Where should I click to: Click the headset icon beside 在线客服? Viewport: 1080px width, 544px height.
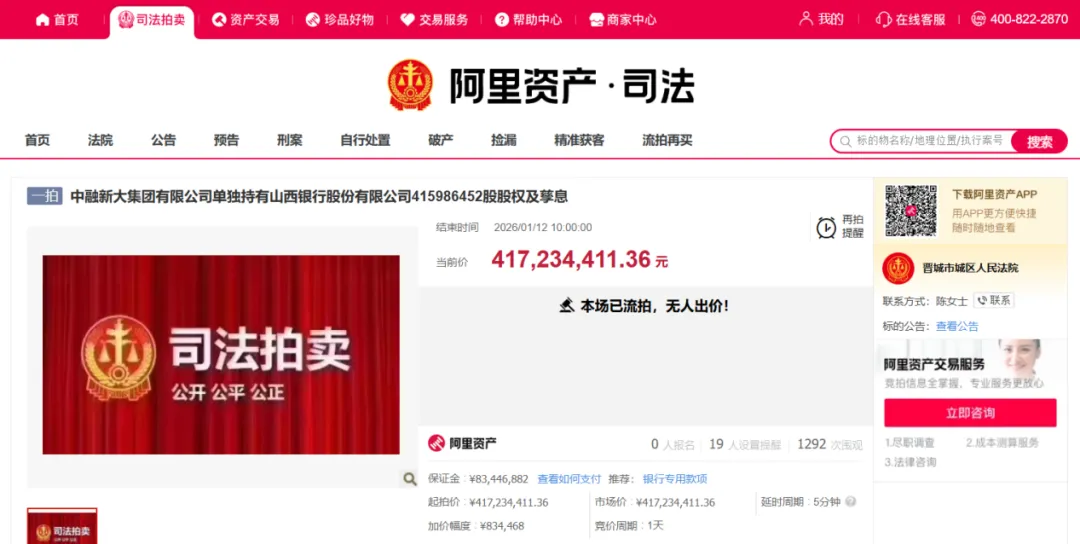coord(884,19)
